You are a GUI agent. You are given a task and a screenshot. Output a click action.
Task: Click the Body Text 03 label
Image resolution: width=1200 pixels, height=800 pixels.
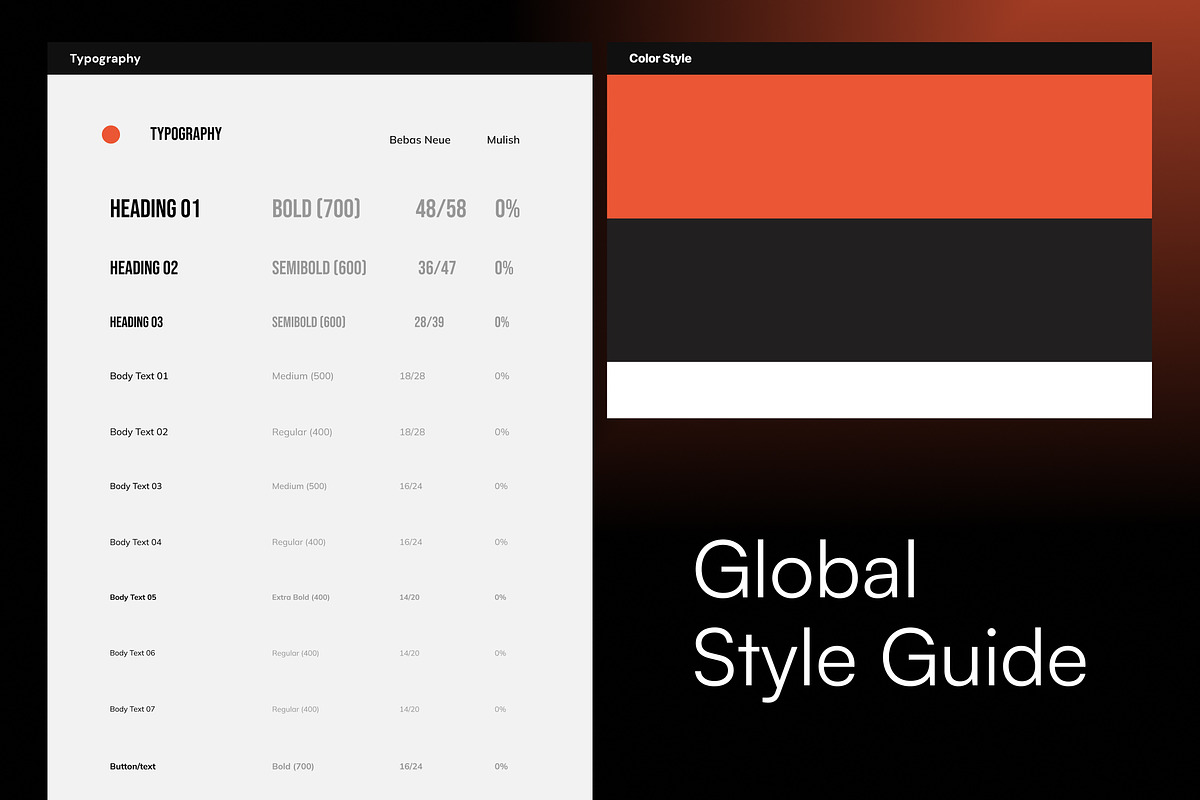coord(136,486)
